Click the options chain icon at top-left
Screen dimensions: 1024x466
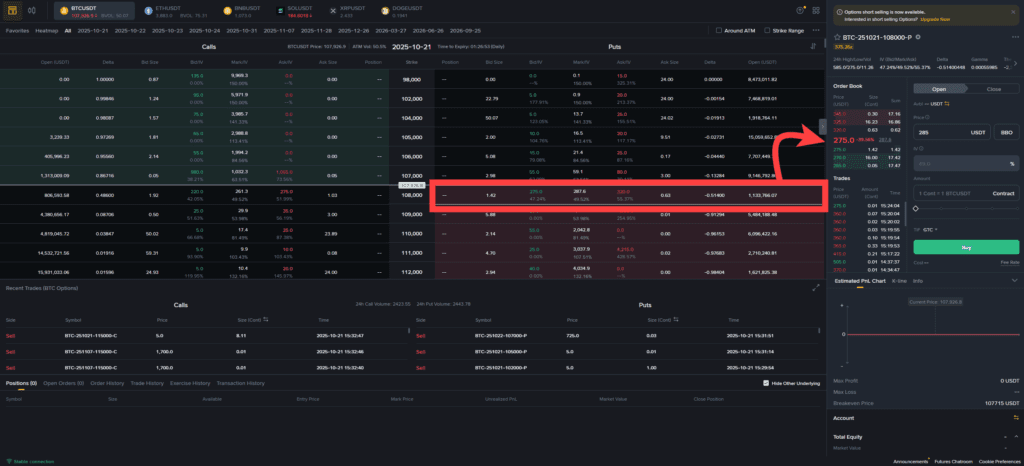point(11,10)
